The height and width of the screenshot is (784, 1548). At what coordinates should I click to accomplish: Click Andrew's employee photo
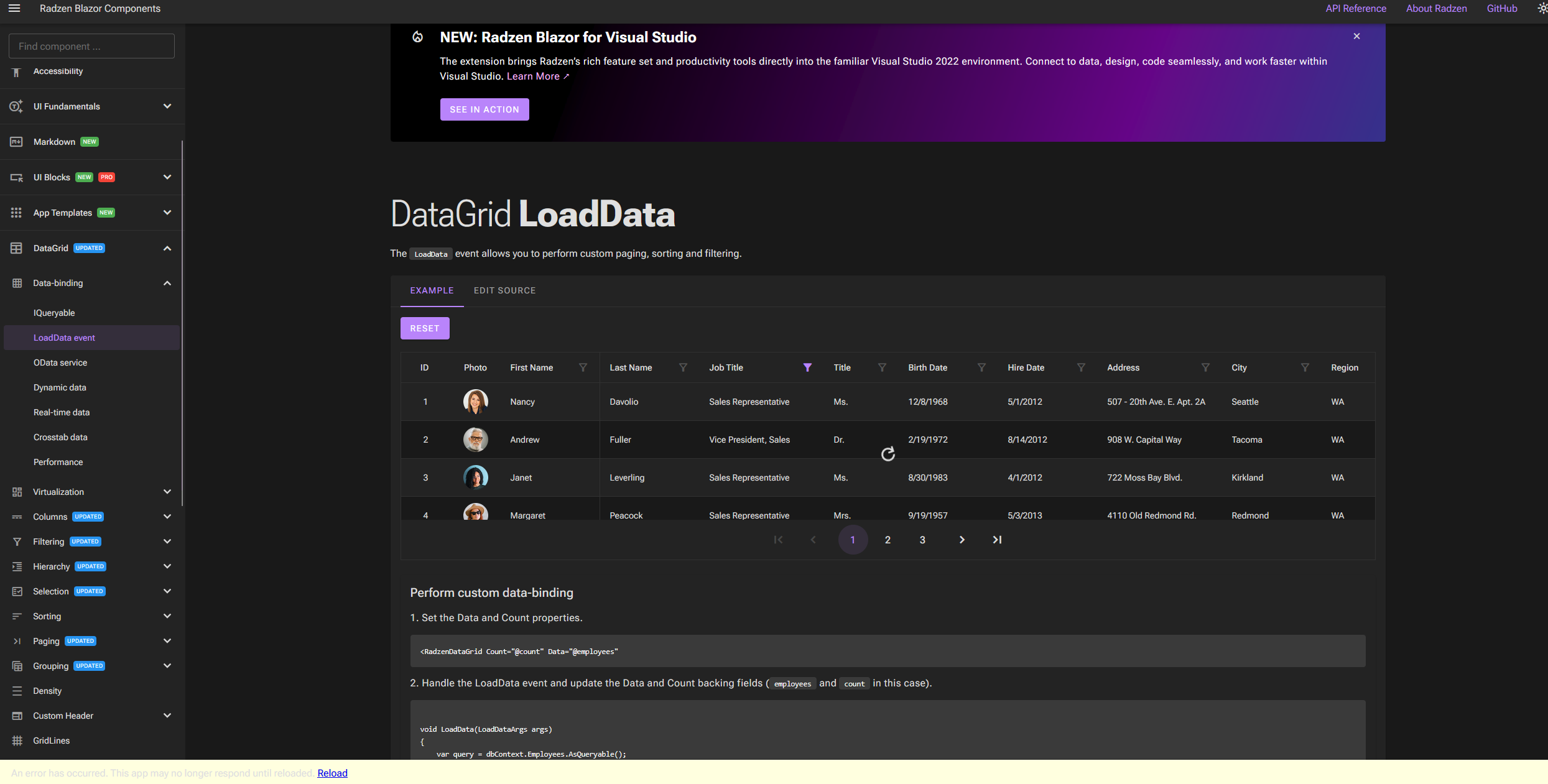(x=475, y=440)
